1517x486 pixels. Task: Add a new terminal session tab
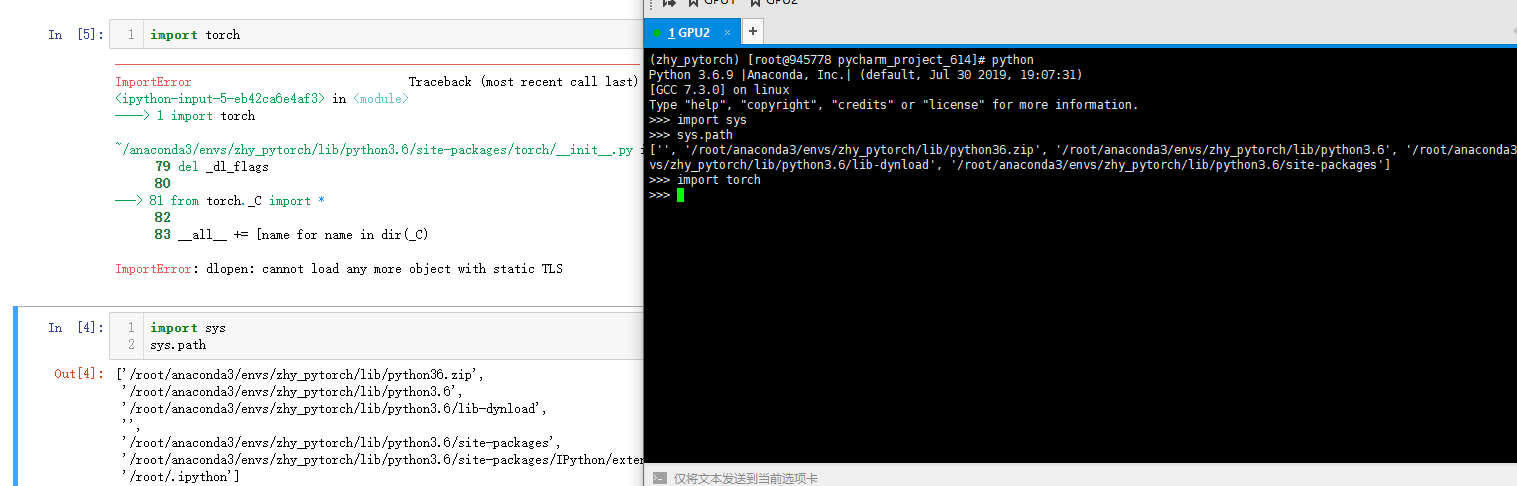point(752,31)
